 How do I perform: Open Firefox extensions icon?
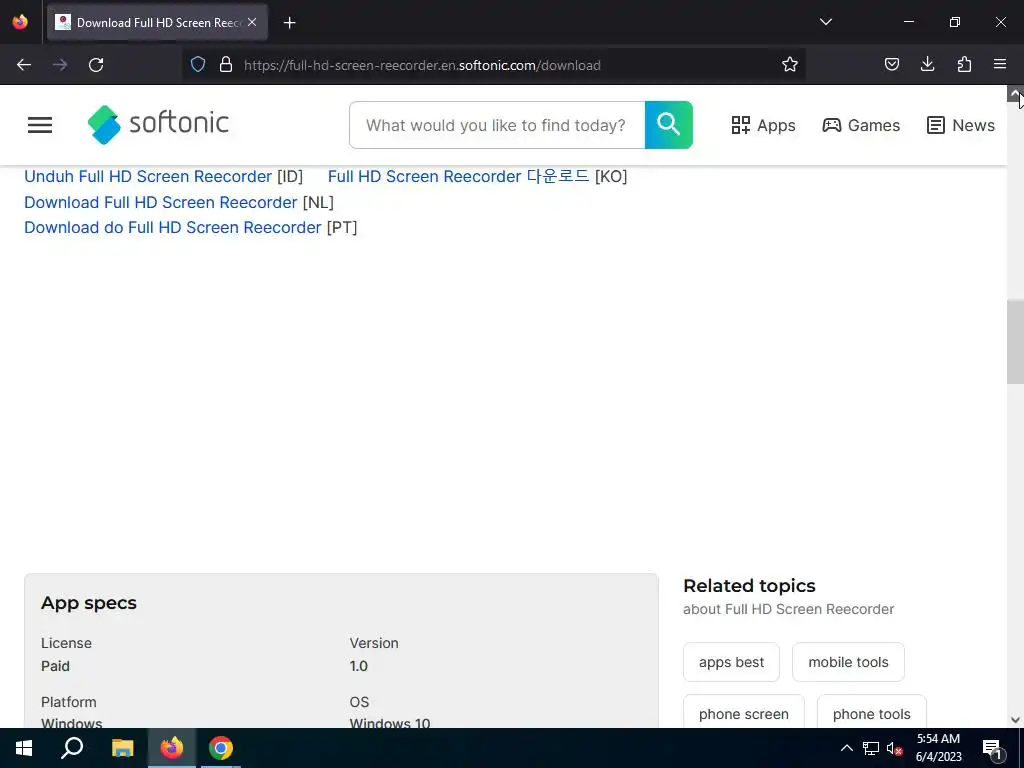pyautogui.click(x=964, y=65)
